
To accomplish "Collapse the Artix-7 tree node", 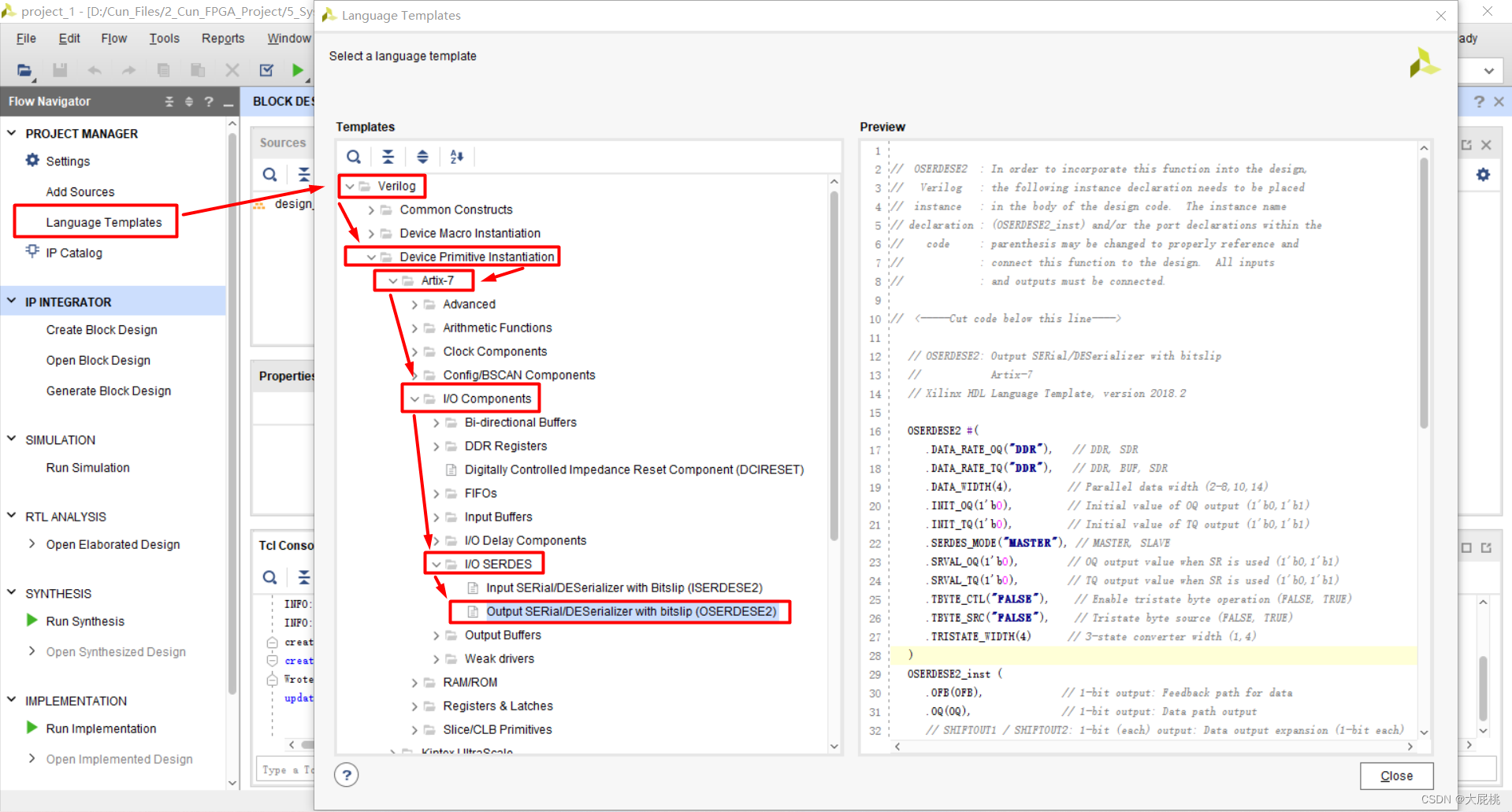I will [393, 281].
